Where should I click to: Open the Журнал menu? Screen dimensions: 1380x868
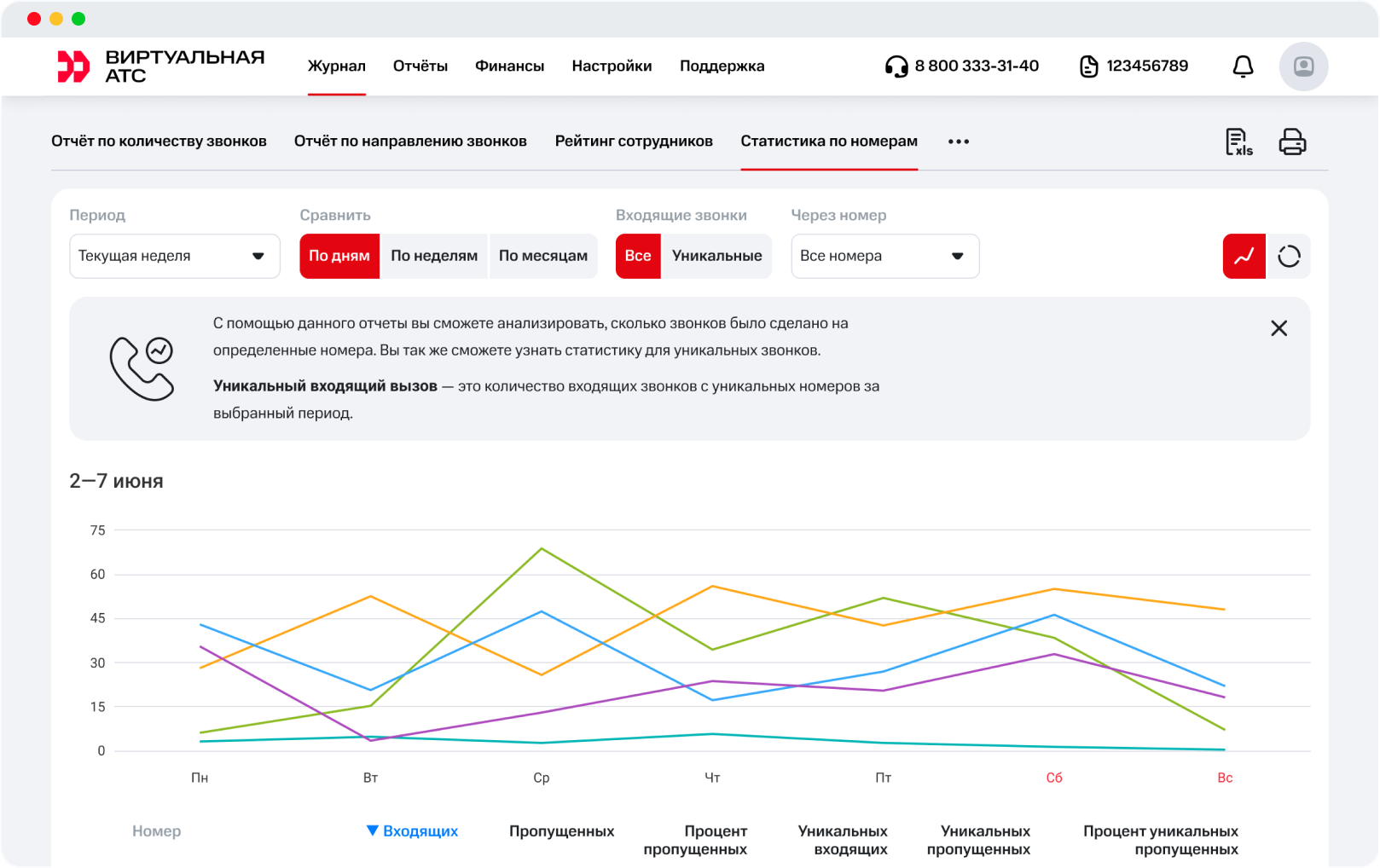pos(337,67)
